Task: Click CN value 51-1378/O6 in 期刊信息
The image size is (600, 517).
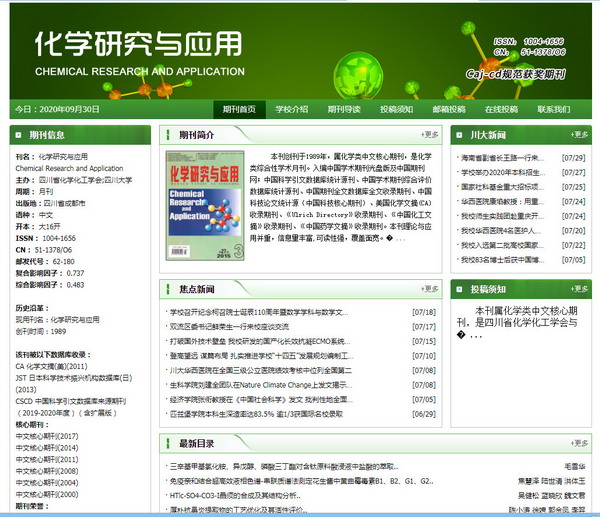Action: 53,250
